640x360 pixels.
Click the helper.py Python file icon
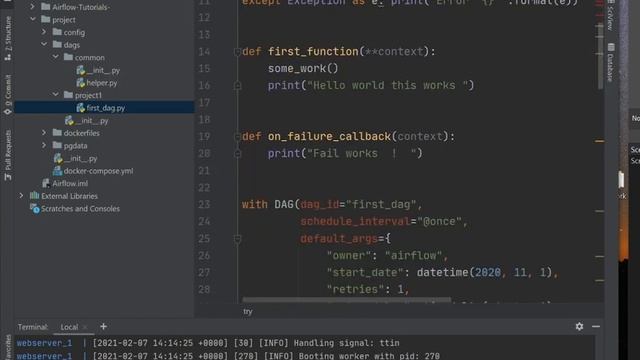tap(80, 83)
